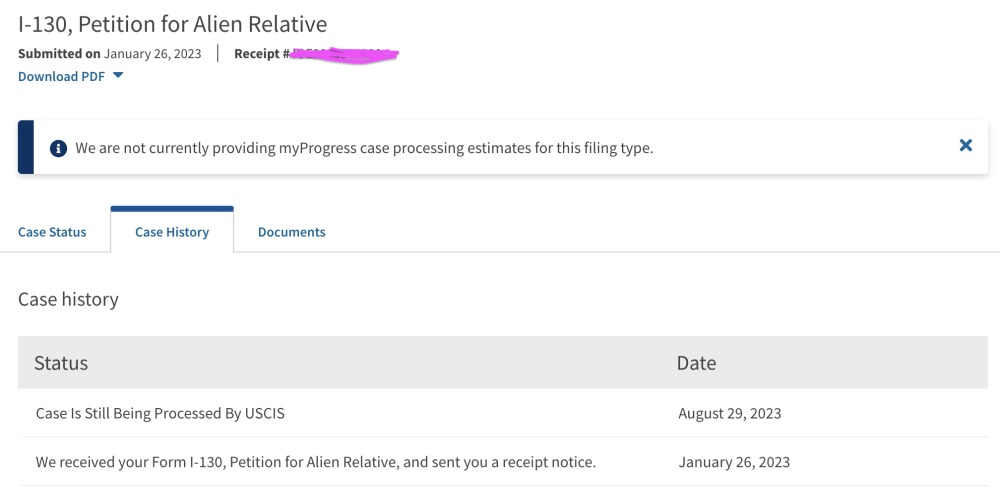
Task: Click the dark blue bar on the alert's left edge
Action: coord(26,147)
